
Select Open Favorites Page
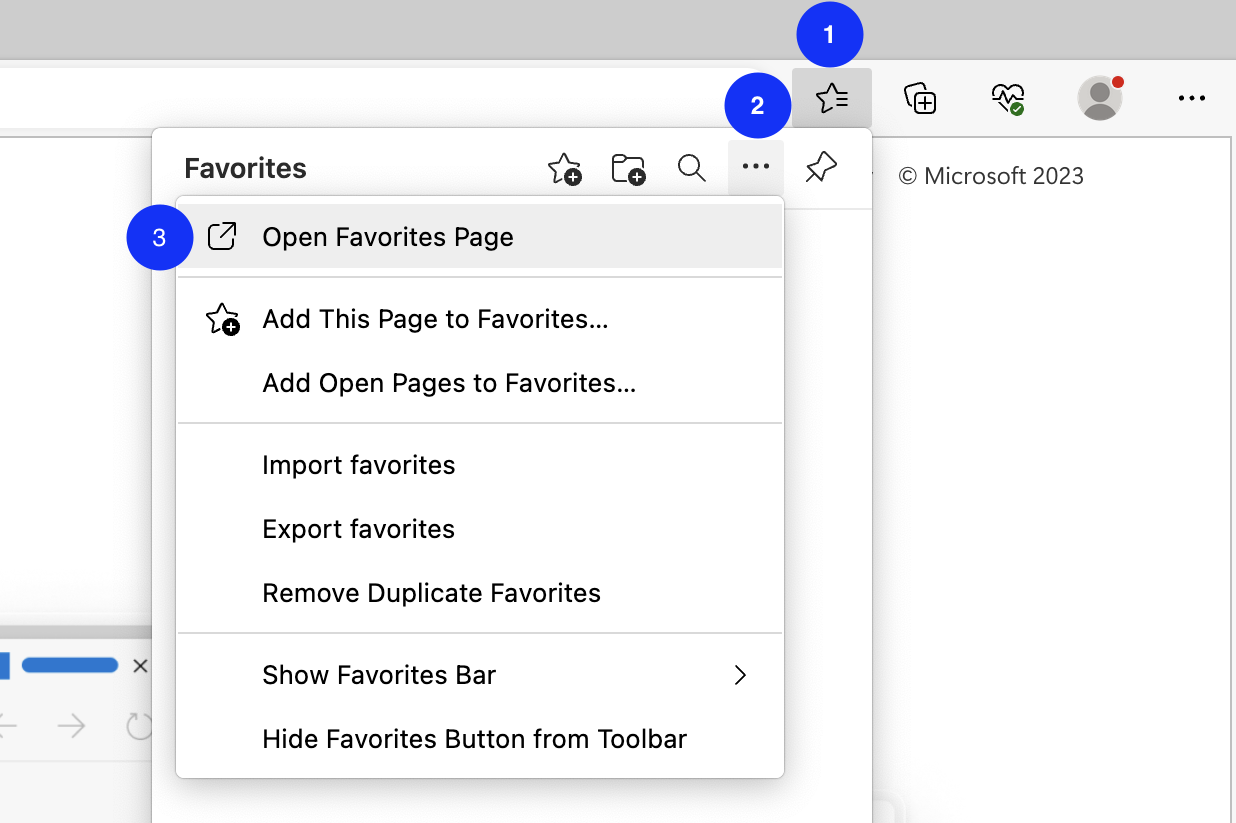pyautogui.click(x=480, y=237)
